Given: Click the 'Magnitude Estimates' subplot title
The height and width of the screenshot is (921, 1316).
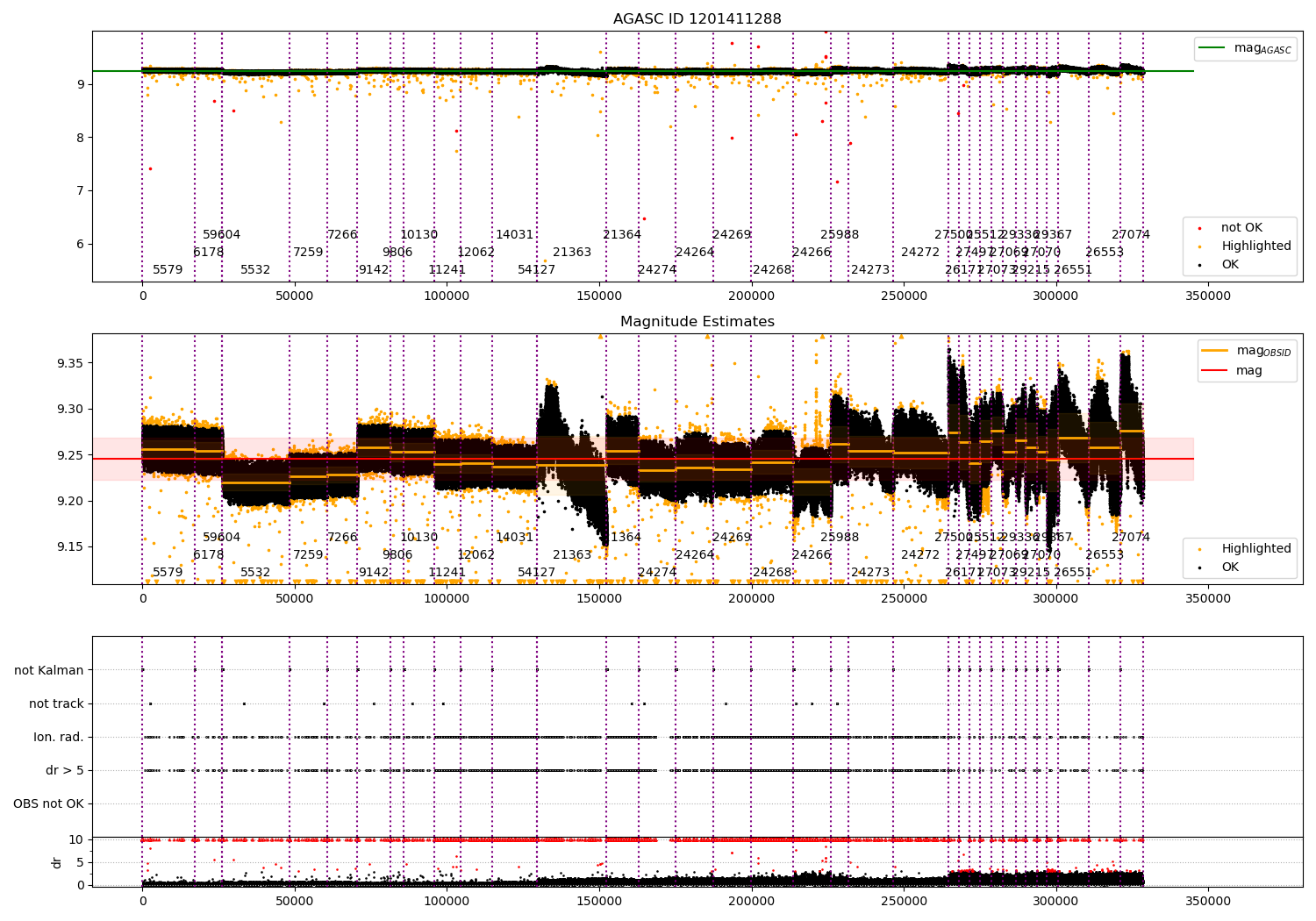Looking at the screenshot, I should 697,322.
